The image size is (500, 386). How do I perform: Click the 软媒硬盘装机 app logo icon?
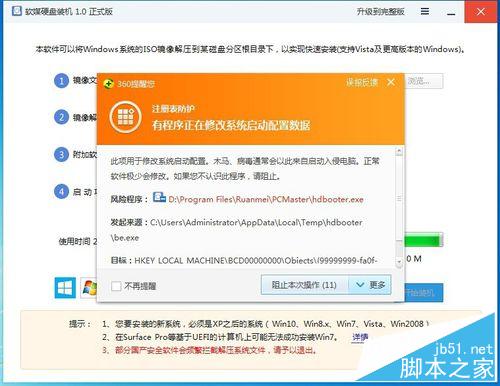click(x=16, y=11)
